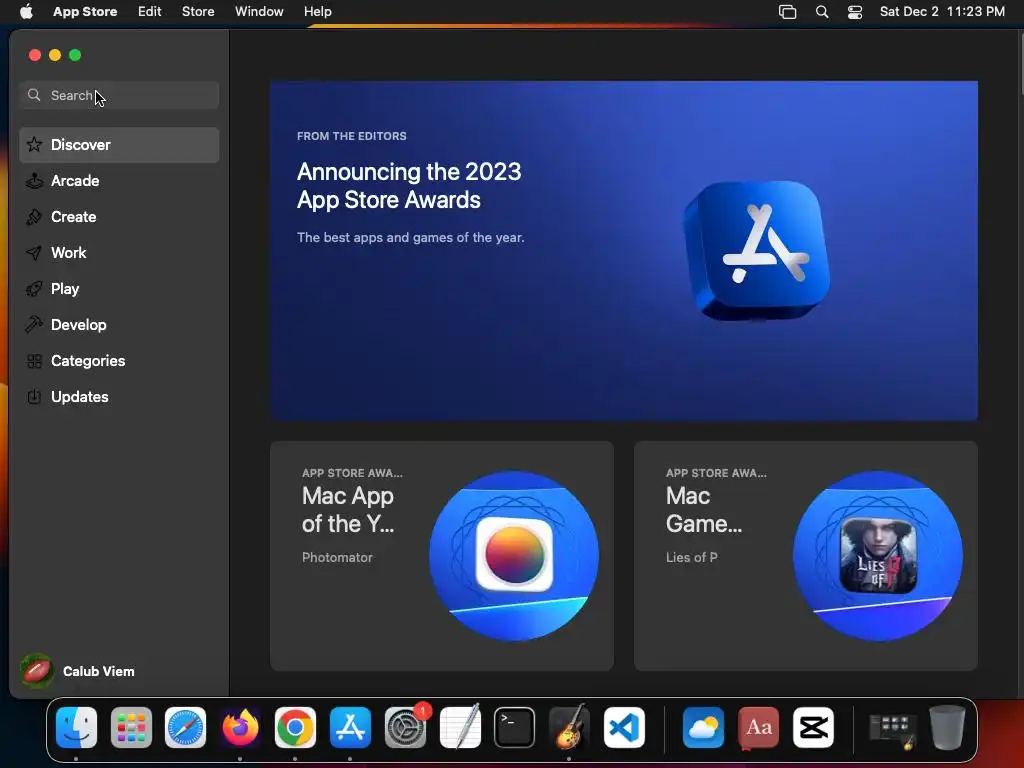
Task: Go to the Discover section
Action: click(119, 145)
